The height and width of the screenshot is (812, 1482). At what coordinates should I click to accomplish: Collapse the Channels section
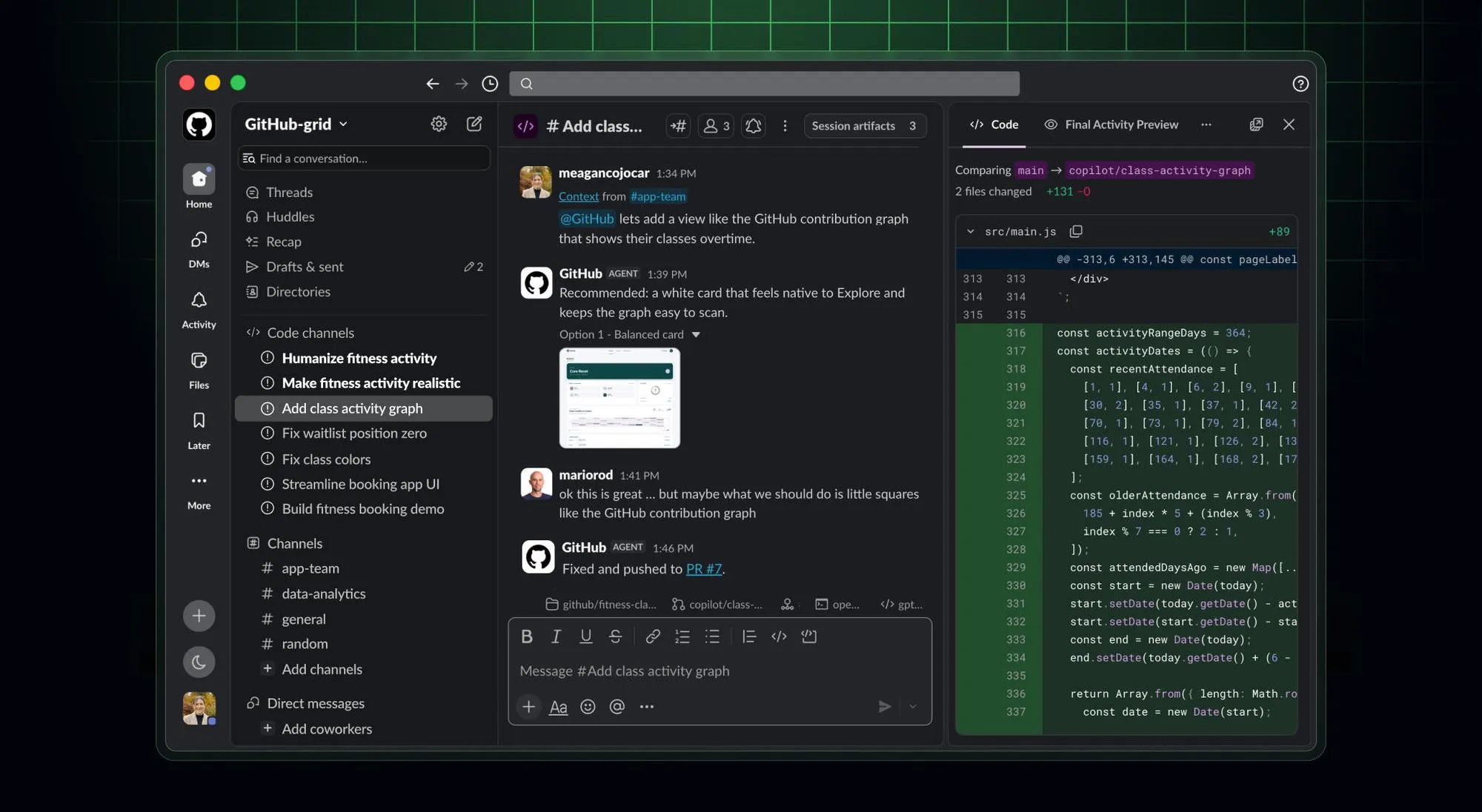pos(294,543)
